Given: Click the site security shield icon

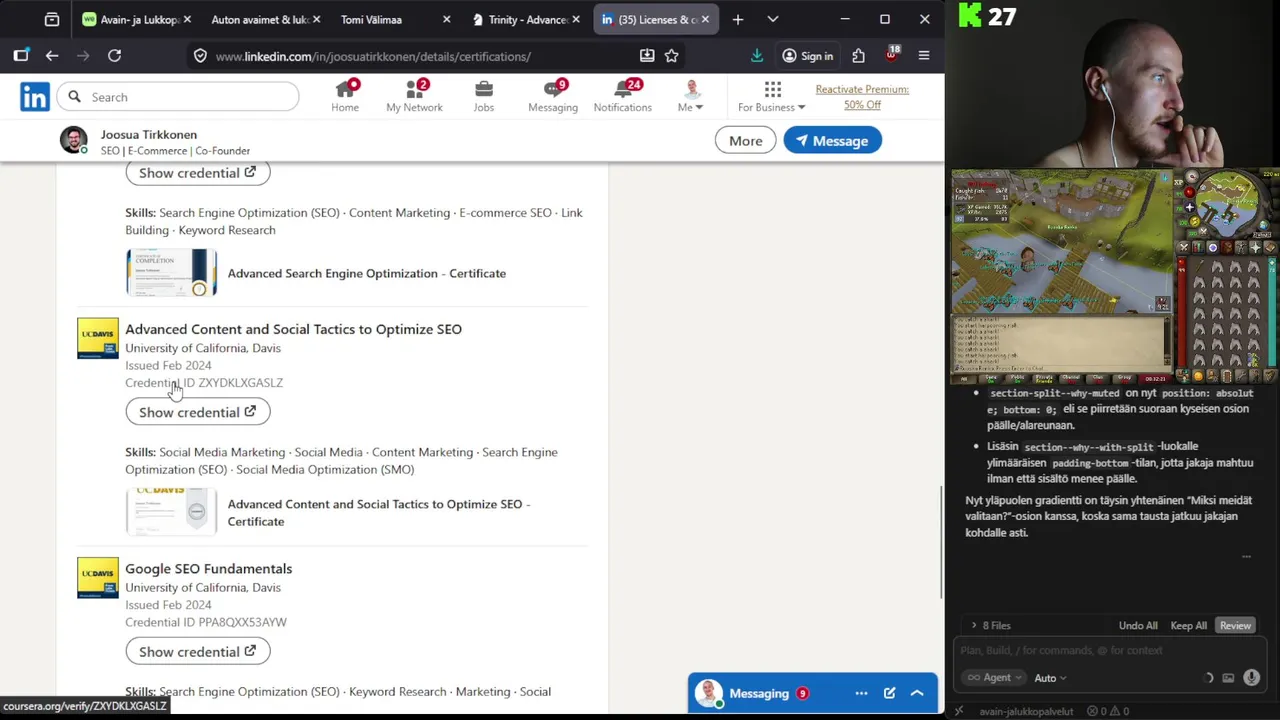Looking at the screenshot, I should pos(200,56).
